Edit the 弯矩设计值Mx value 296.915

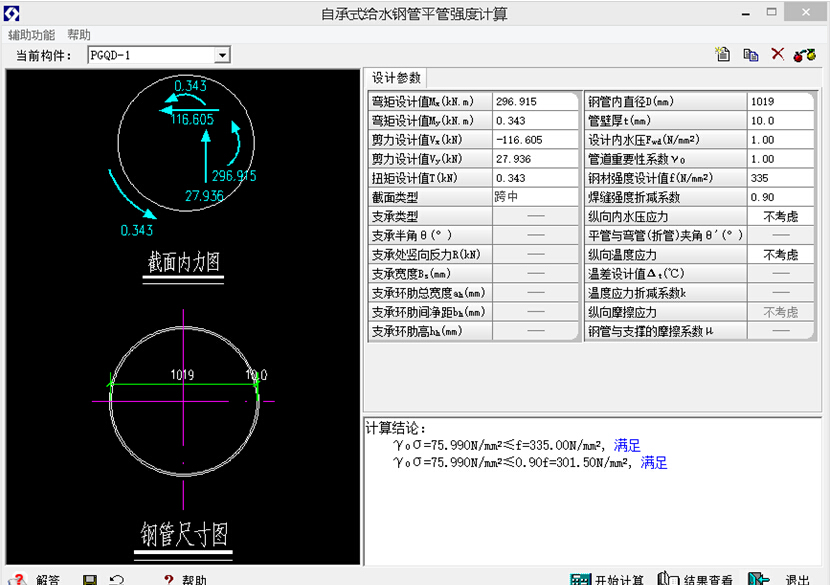[x=535, y=101]
